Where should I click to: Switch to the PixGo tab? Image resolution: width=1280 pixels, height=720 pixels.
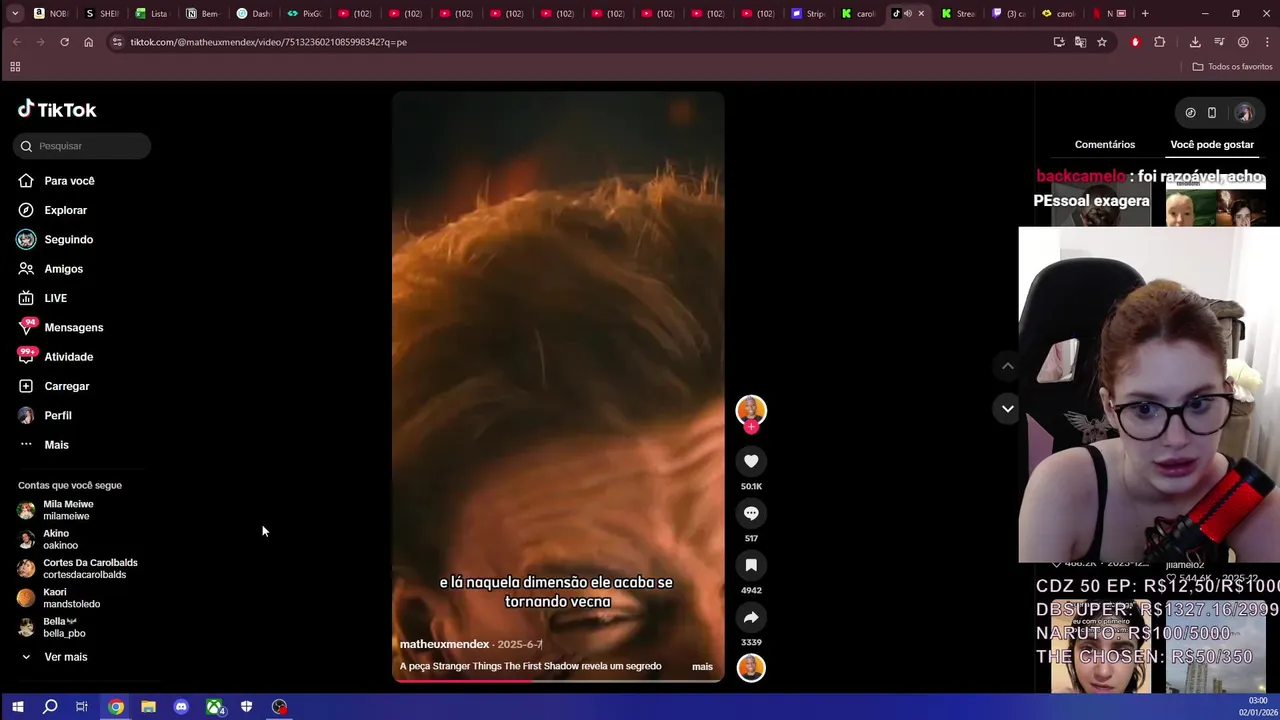pos(304,14)
